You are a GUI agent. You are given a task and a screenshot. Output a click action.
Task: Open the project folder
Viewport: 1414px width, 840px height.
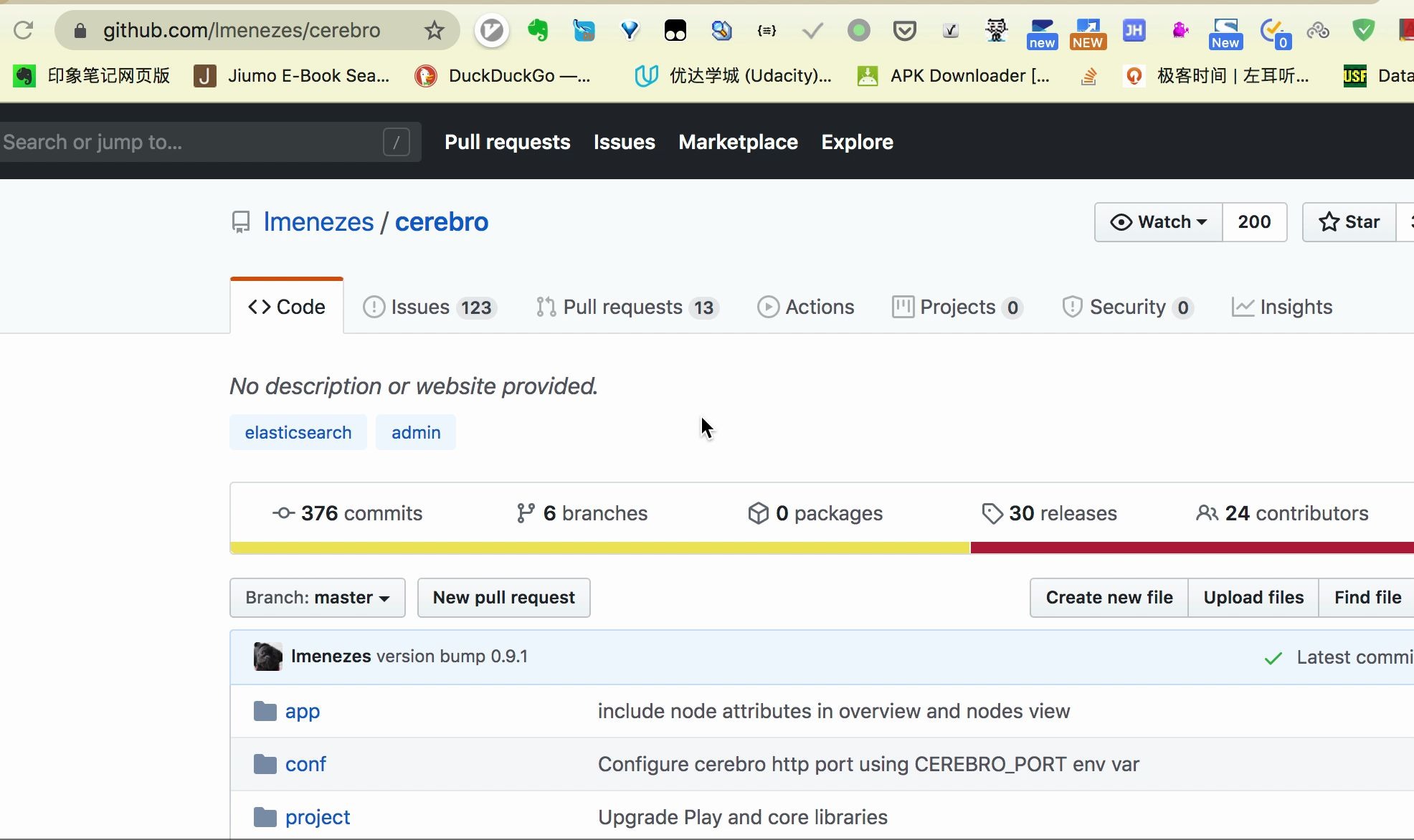[318, 817]
